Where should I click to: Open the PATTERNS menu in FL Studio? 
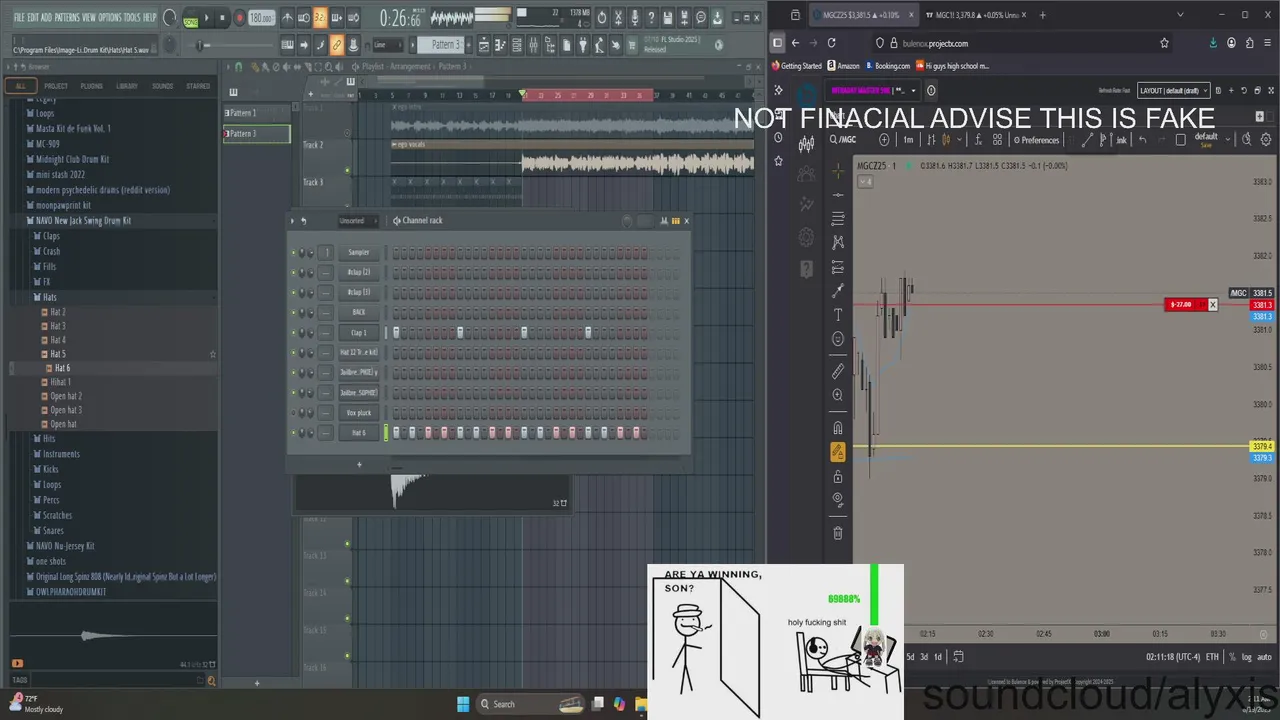coord(67,18)
